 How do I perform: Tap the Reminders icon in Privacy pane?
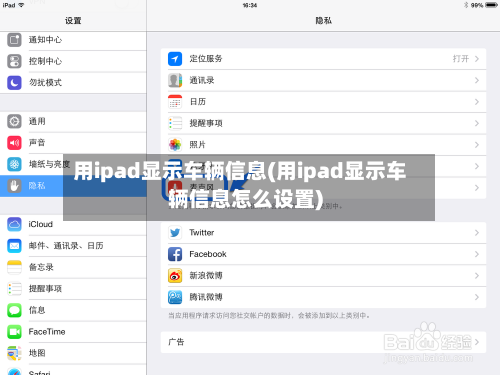pyautogui.click(x=175, y=123)
